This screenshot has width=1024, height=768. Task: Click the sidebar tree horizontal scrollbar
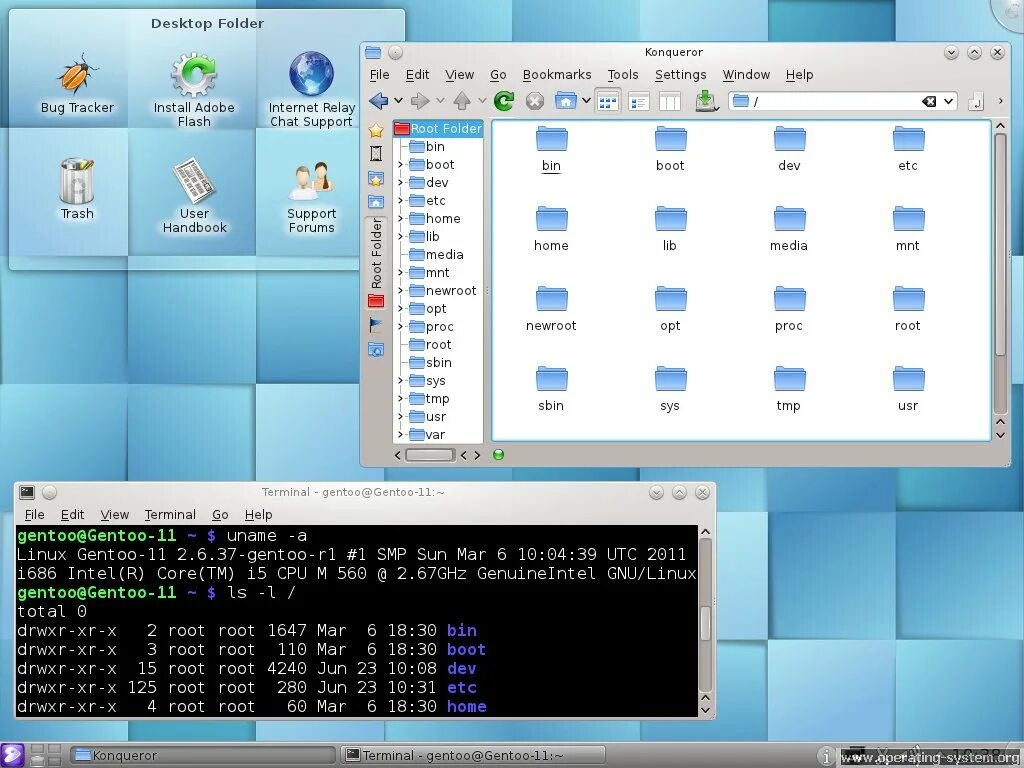click(x=430, y=455)
